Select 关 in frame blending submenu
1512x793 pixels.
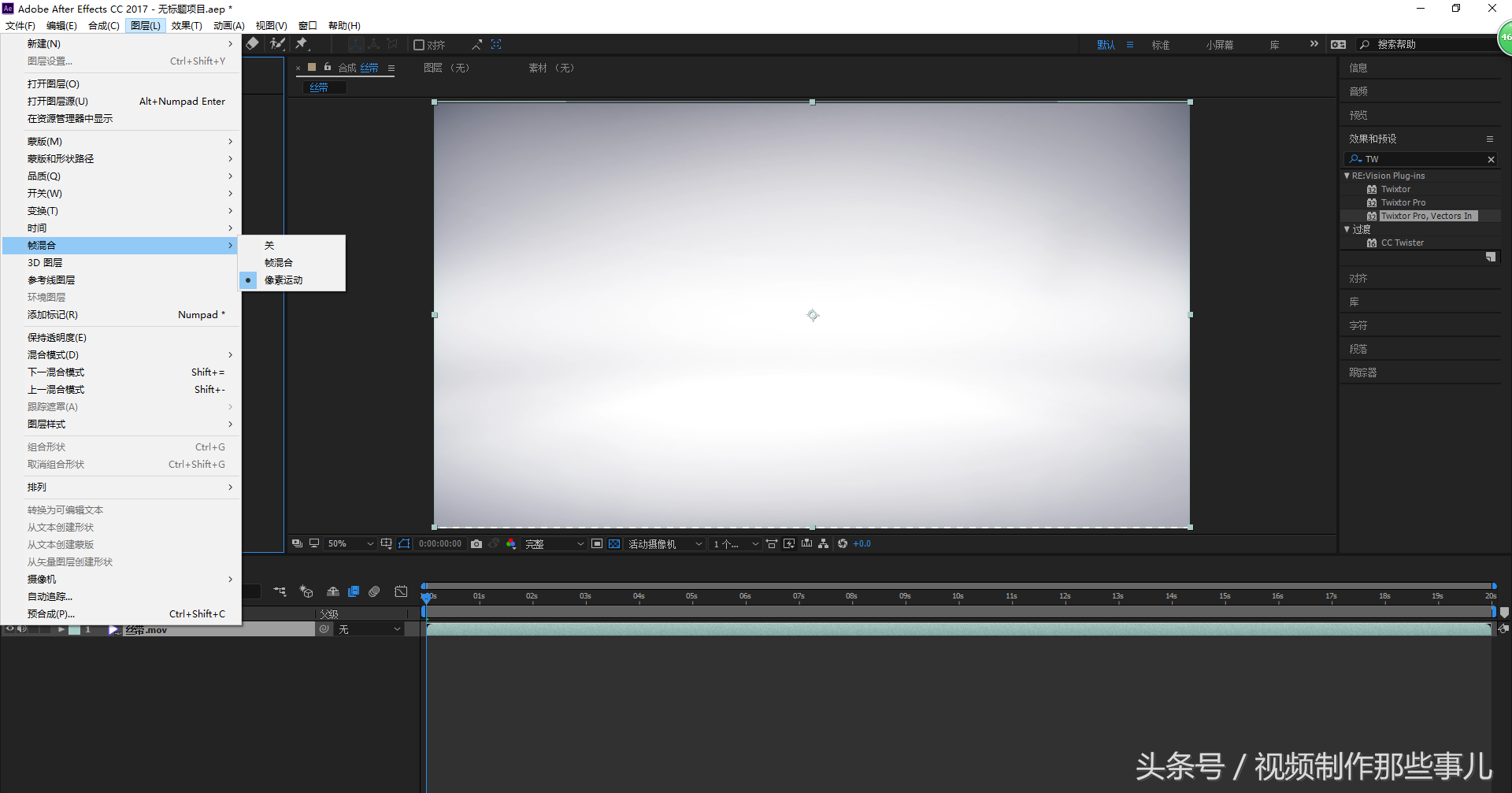point(292,245)
